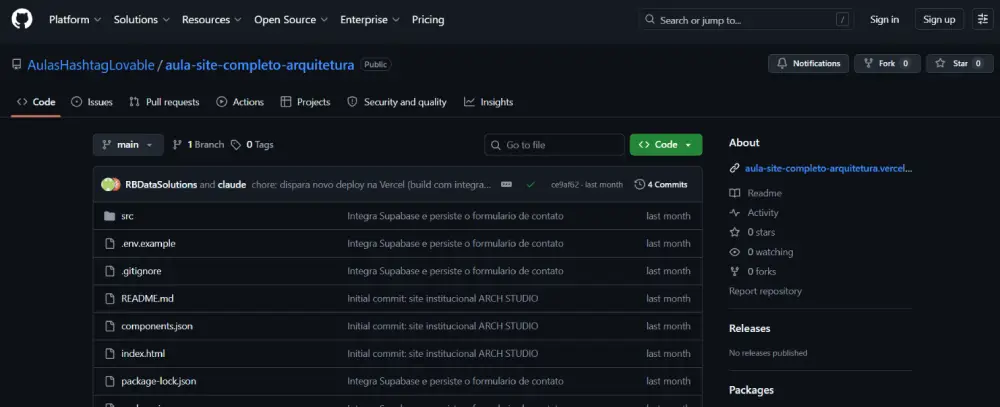Screen dimensions: 1000x407
Task: View the 4 Commits history
Action: click(661, 184)
